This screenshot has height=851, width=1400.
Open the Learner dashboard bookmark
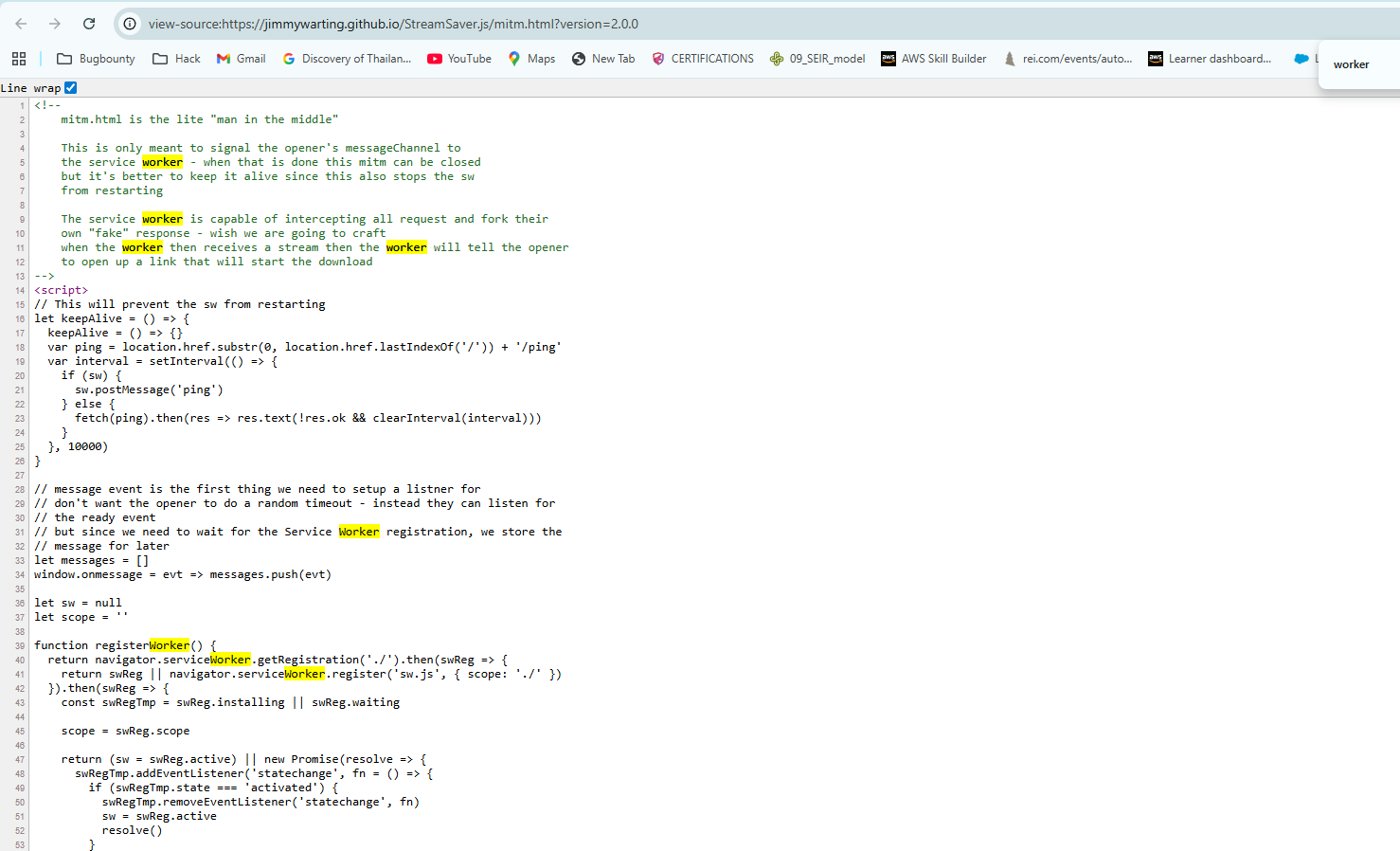click(x=1210, y=59)
